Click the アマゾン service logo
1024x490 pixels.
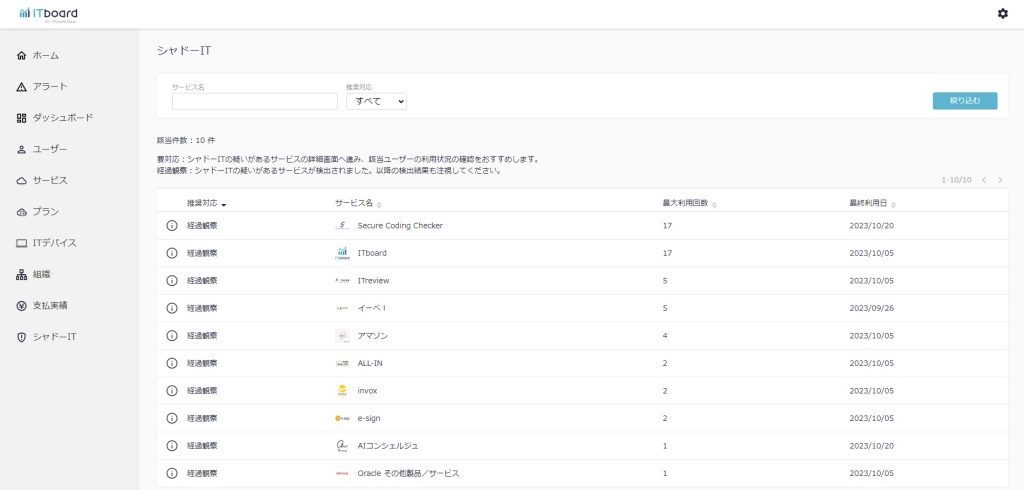(x=343, y=336)
